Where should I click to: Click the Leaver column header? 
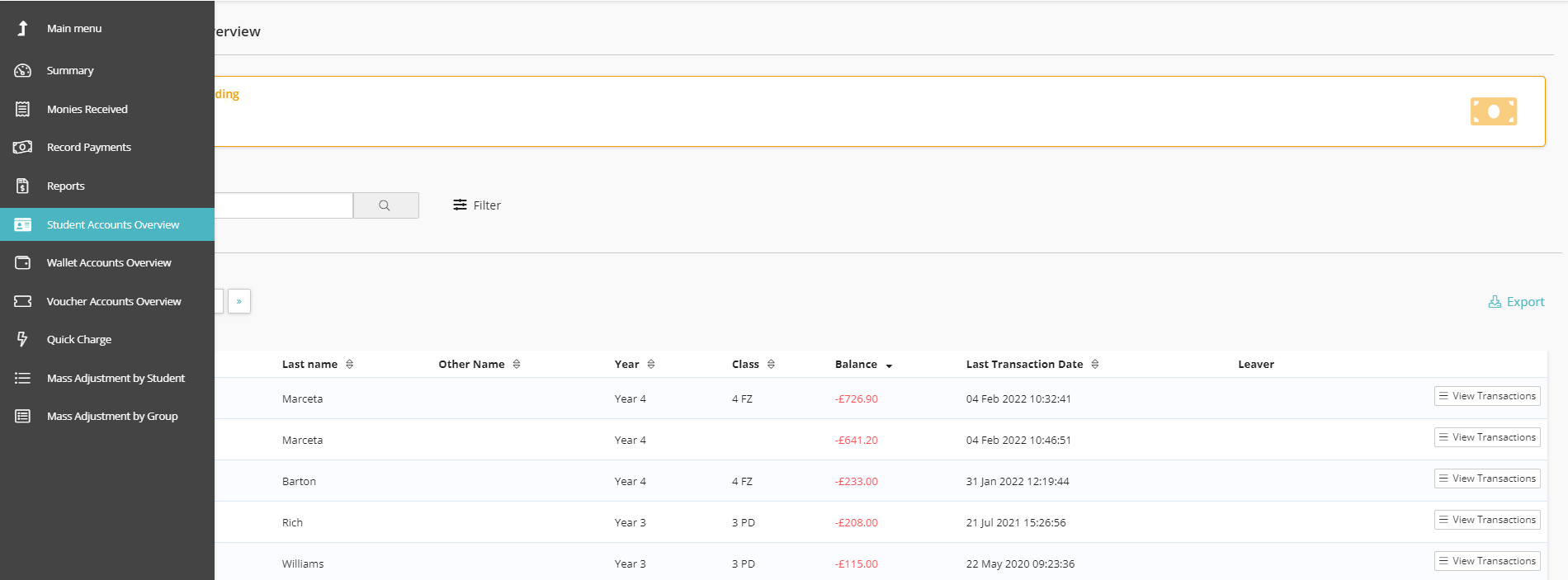pyautogui.click(x=1256, y=365)
